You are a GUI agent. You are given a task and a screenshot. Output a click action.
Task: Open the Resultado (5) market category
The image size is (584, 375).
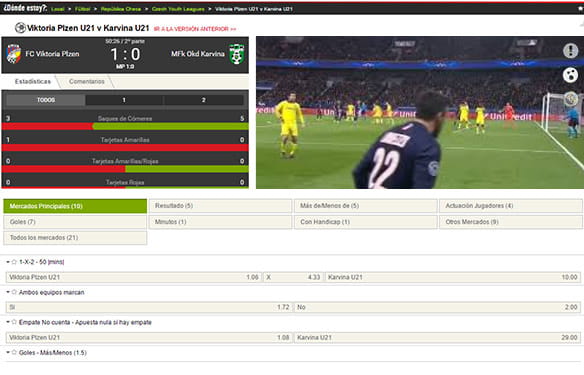point(220,206)
